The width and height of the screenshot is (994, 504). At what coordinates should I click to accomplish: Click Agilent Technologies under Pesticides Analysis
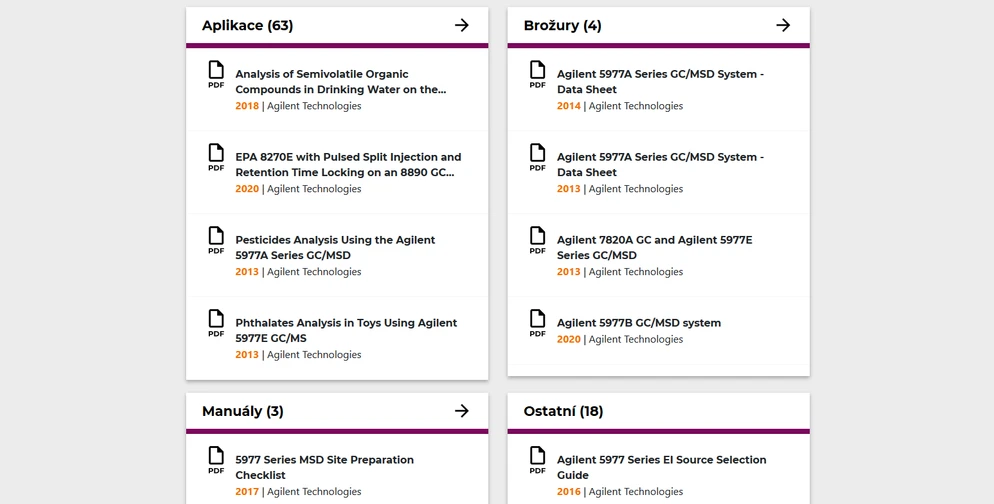click(314, 272)
